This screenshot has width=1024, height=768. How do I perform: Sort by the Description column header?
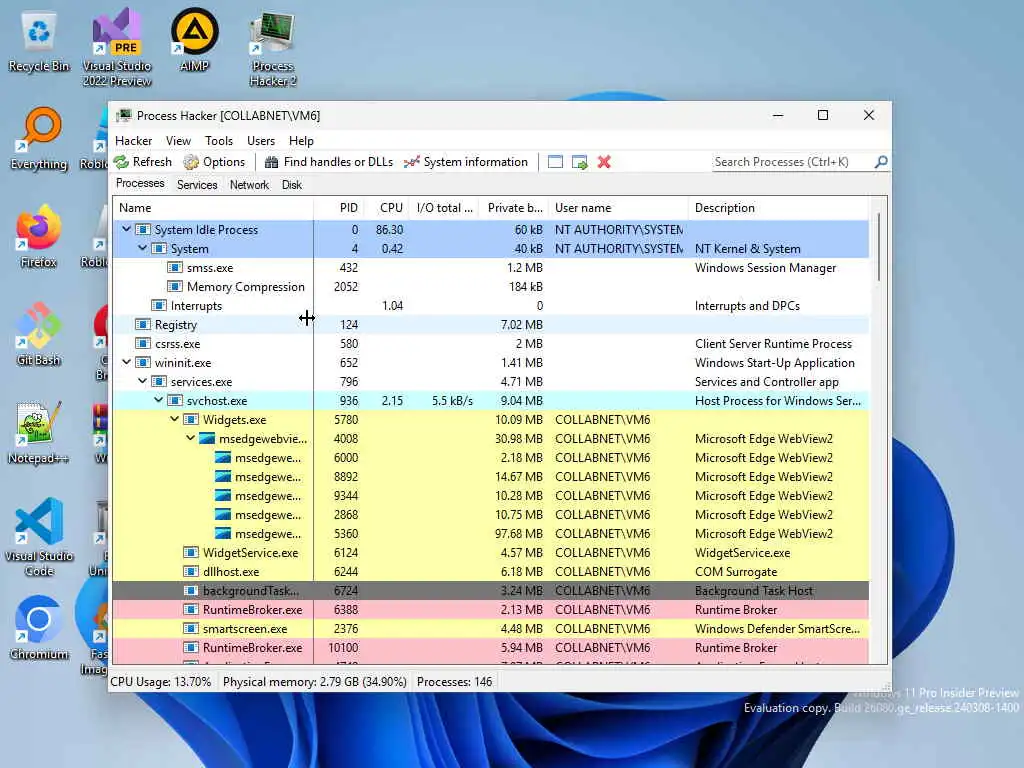point(778,208)
